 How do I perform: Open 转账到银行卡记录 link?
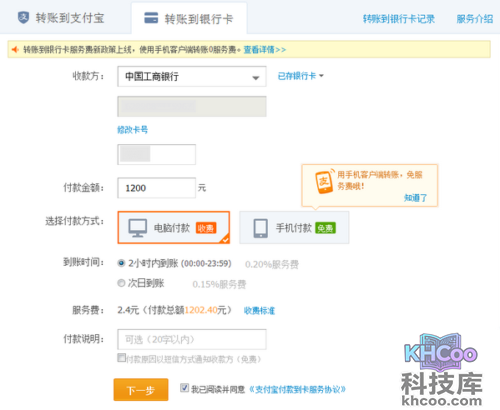399,19
